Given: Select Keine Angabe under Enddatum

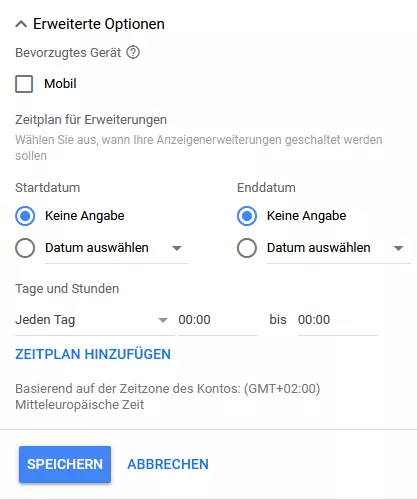Looking at the screenshot, I should click(247, 216).
